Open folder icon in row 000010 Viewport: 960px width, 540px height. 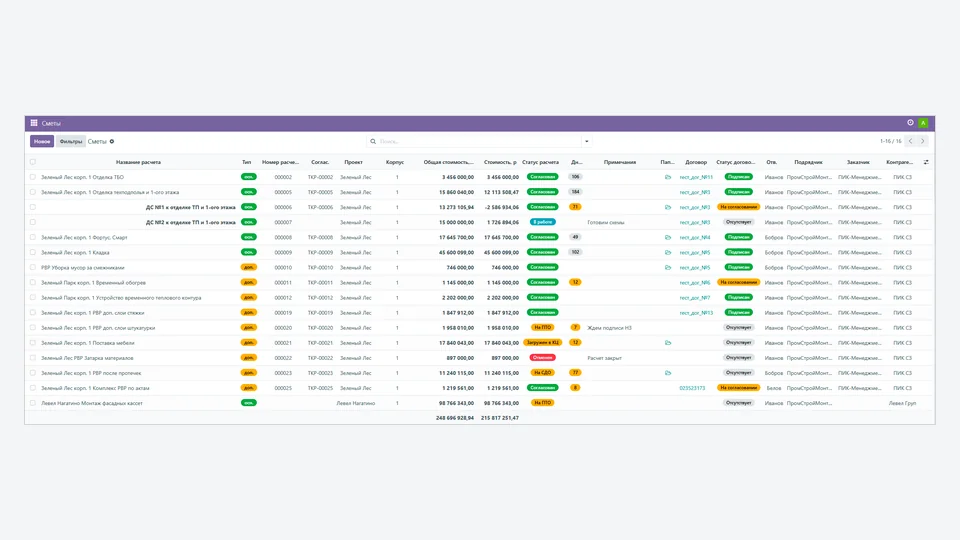tap(668, 268)
